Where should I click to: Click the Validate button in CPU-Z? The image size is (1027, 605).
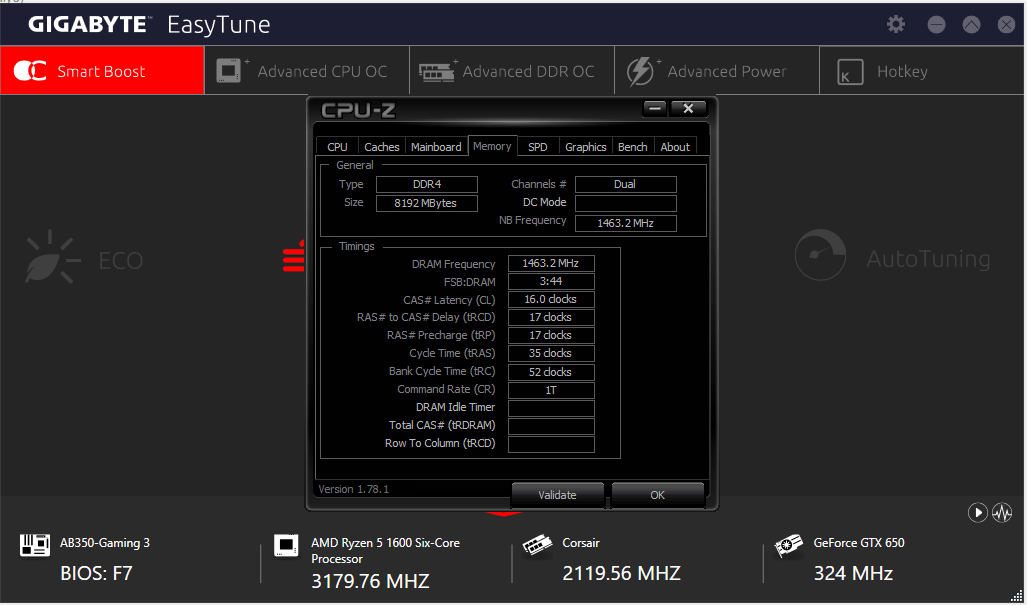[557, 495]
